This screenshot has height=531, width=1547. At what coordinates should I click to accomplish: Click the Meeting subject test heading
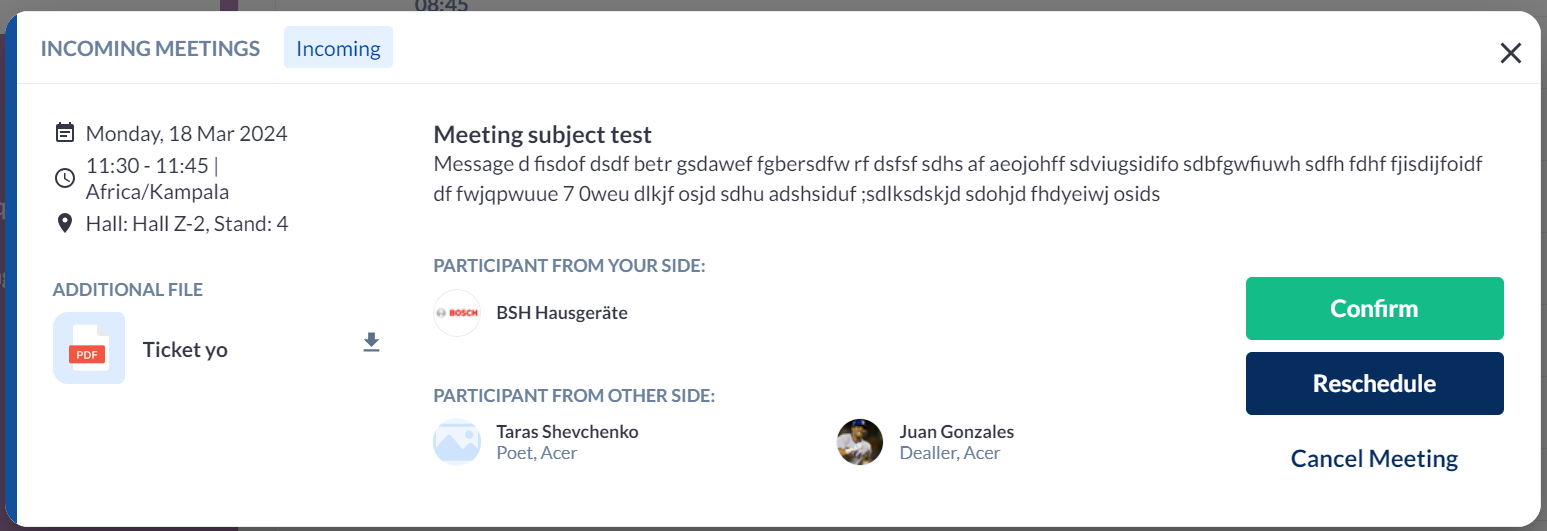(x=542, y=134)
